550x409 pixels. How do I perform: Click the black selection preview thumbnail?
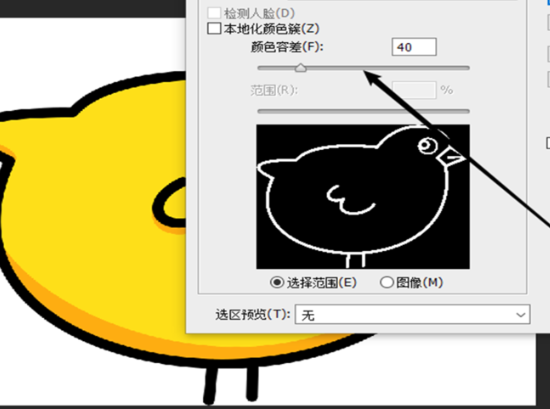pyautogui.click(x=363, y=197)
